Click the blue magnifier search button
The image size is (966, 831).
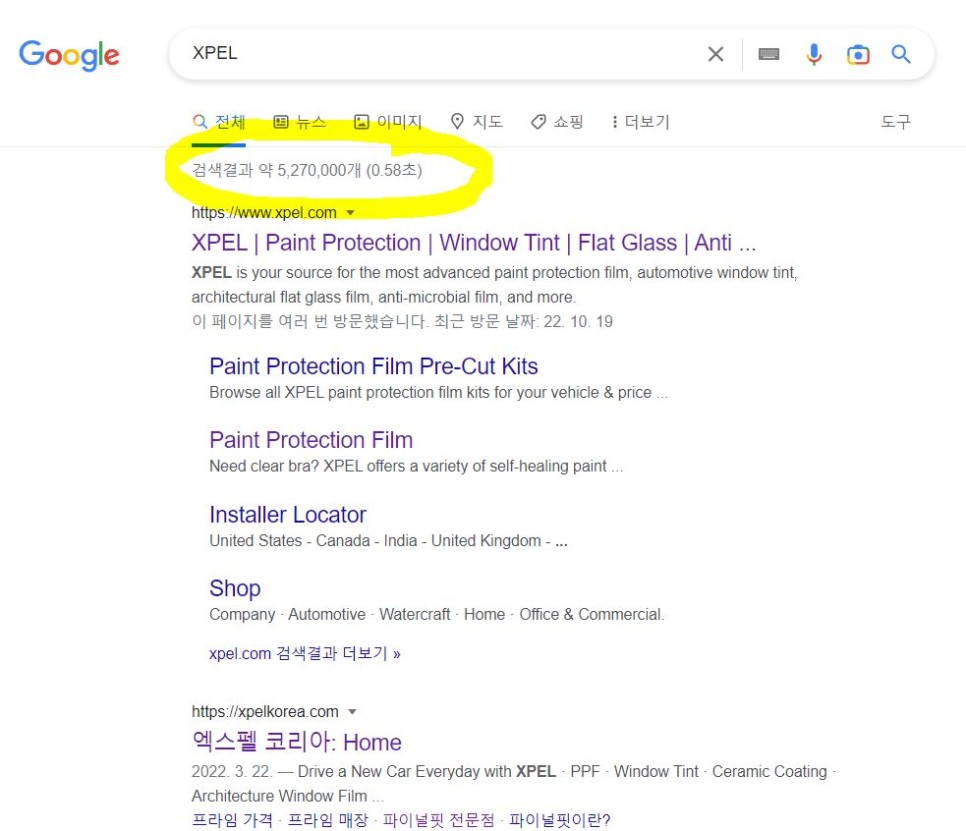(901, 54)
